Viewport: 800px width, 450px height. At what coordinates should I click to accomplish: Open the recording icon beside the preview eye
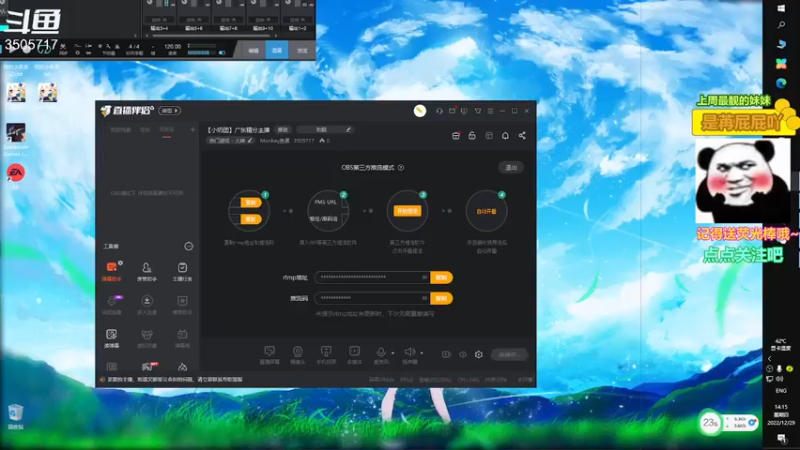[446, 354]
